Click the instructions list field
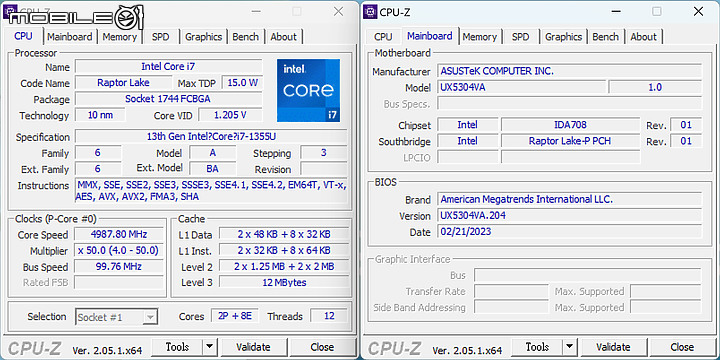Viewport: 720px width, 360px height. pos(211,191)
